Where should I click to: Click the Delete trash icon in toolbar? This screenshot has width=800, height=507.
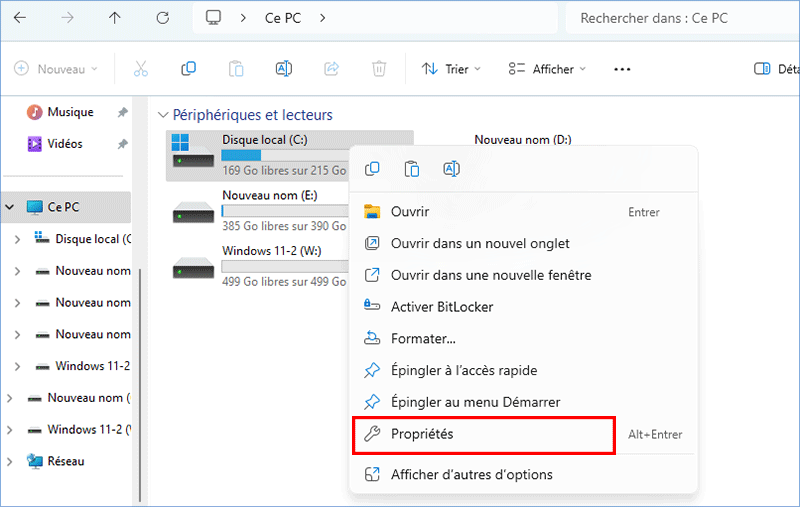379,69
